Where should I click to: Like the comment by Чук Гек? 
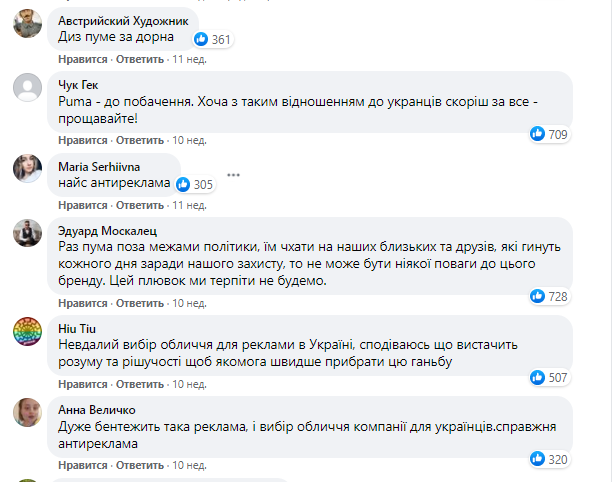pyautogui.click(x=78, y=140)
